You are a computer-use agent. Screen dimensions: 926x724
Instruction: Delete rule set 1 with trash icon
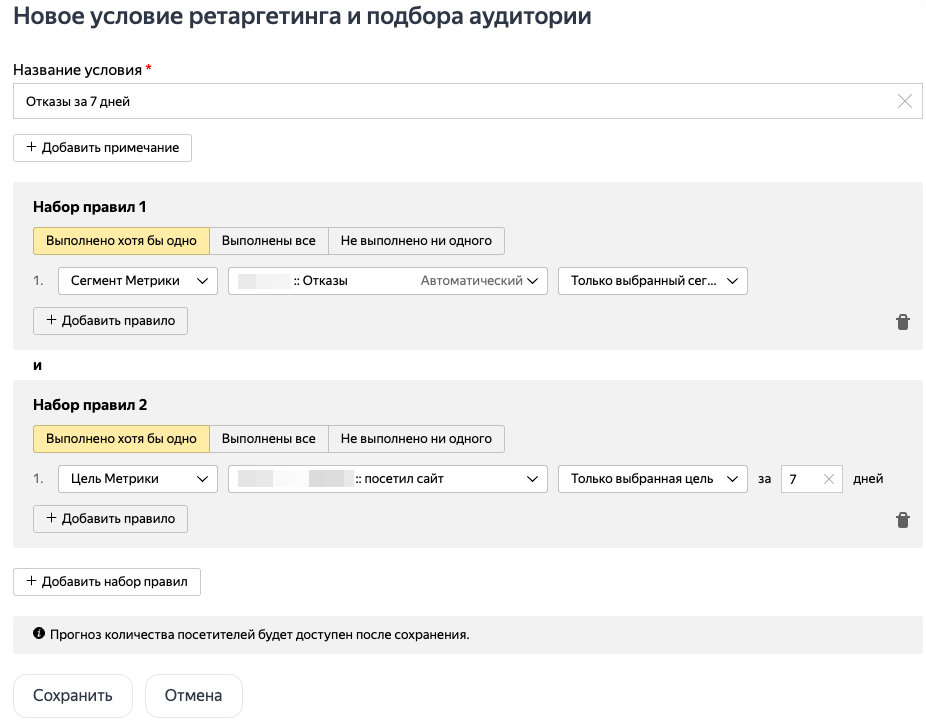902,322
